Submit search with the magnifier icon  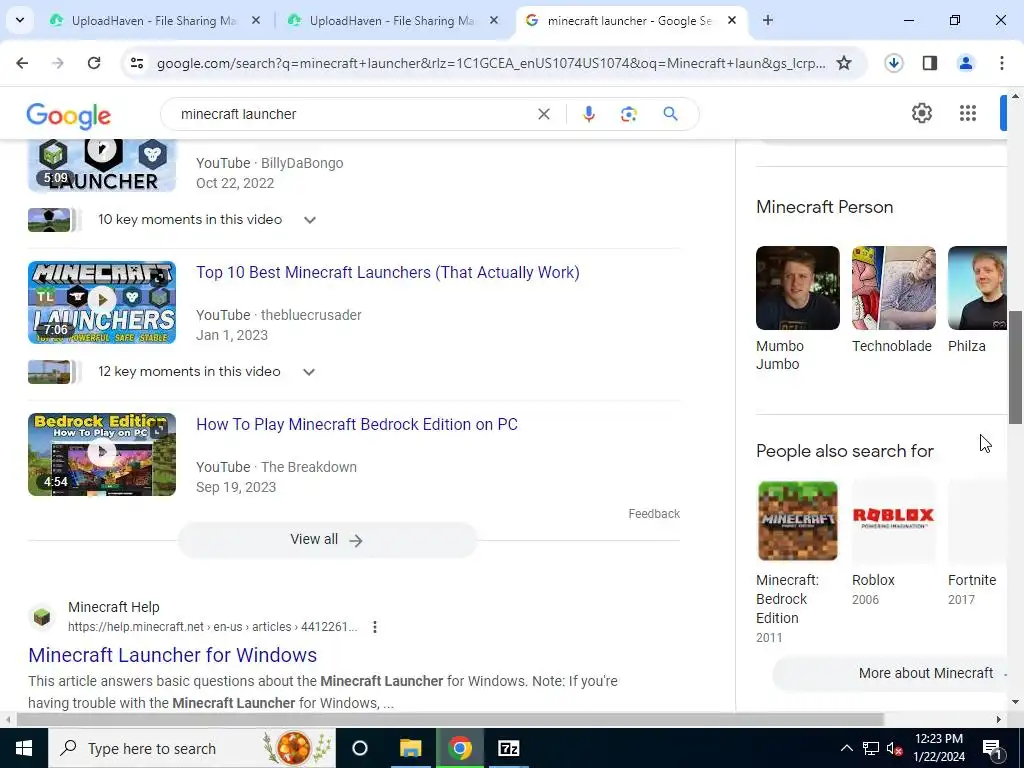coord(671,114)
